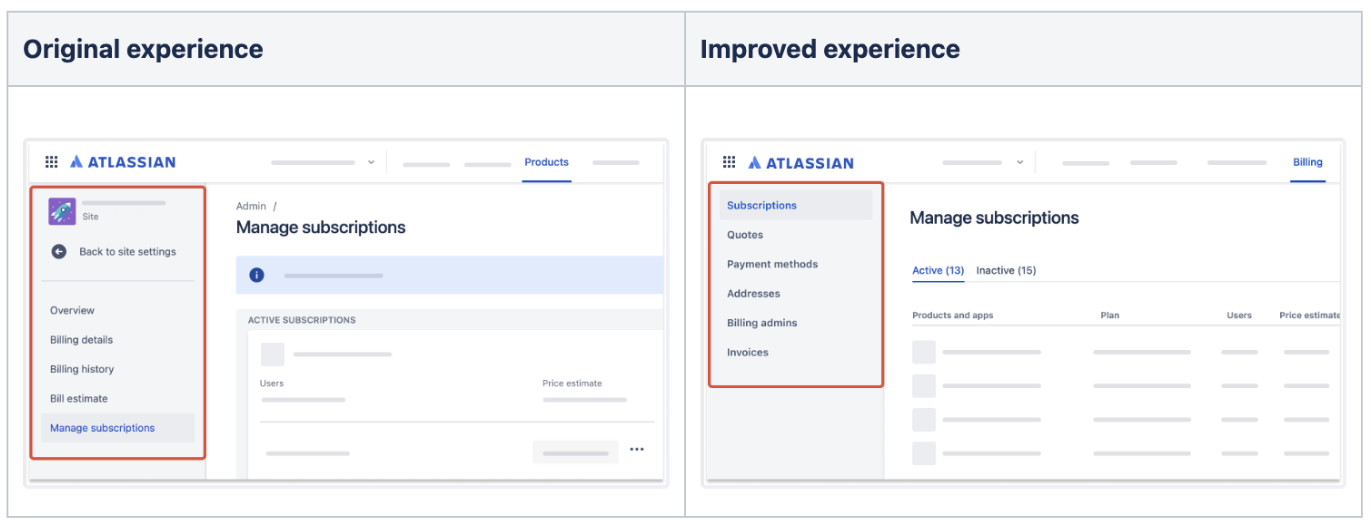1372x520 pixels.
Task: Click the blue info icon in banner
Action: pos(256,275)
